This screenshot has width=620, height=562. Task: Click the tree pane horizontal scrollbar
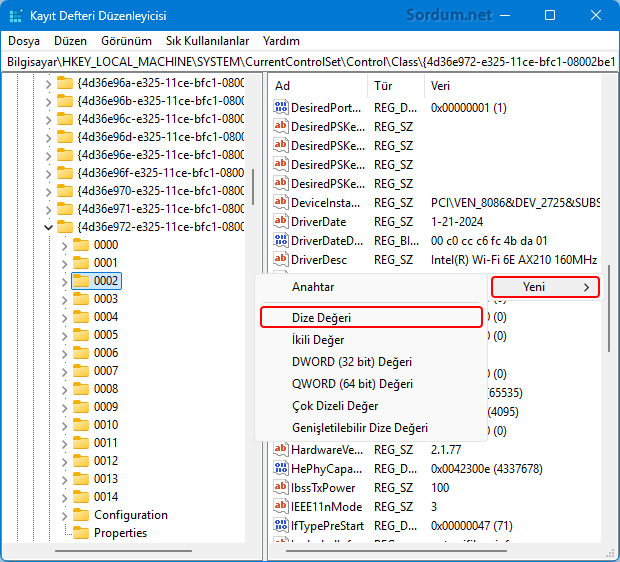pyautogui.click(x=123, y=551)
